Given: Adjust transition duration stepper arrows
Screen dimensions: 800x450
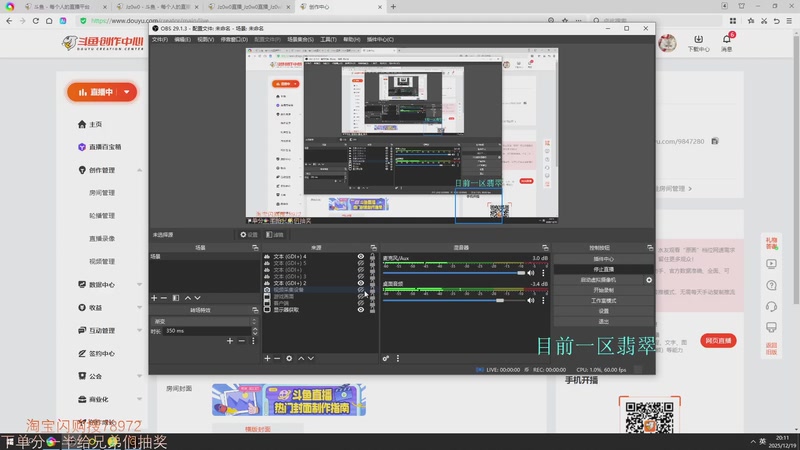Looking at the screenshot, I should point(255,331).
